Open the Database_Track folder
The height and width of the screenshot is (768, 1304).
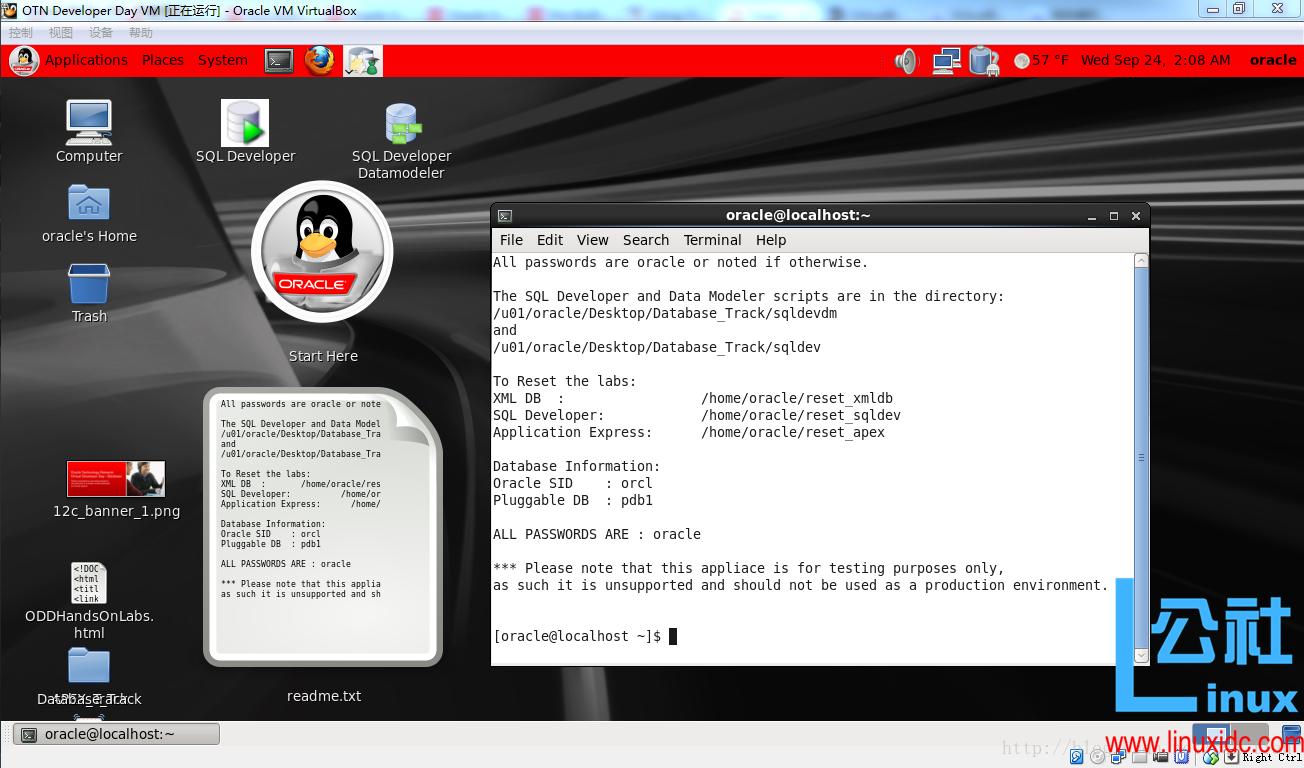pyautogui.click(x=88, y=664)
